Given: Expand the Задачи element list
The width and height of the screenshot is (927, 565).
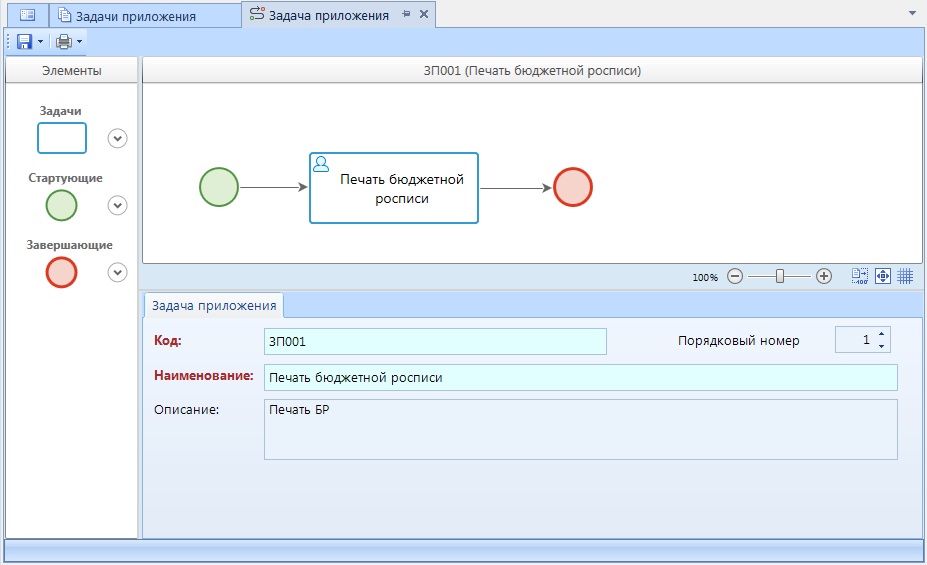Looking at the screenshot, I should 118,138.
